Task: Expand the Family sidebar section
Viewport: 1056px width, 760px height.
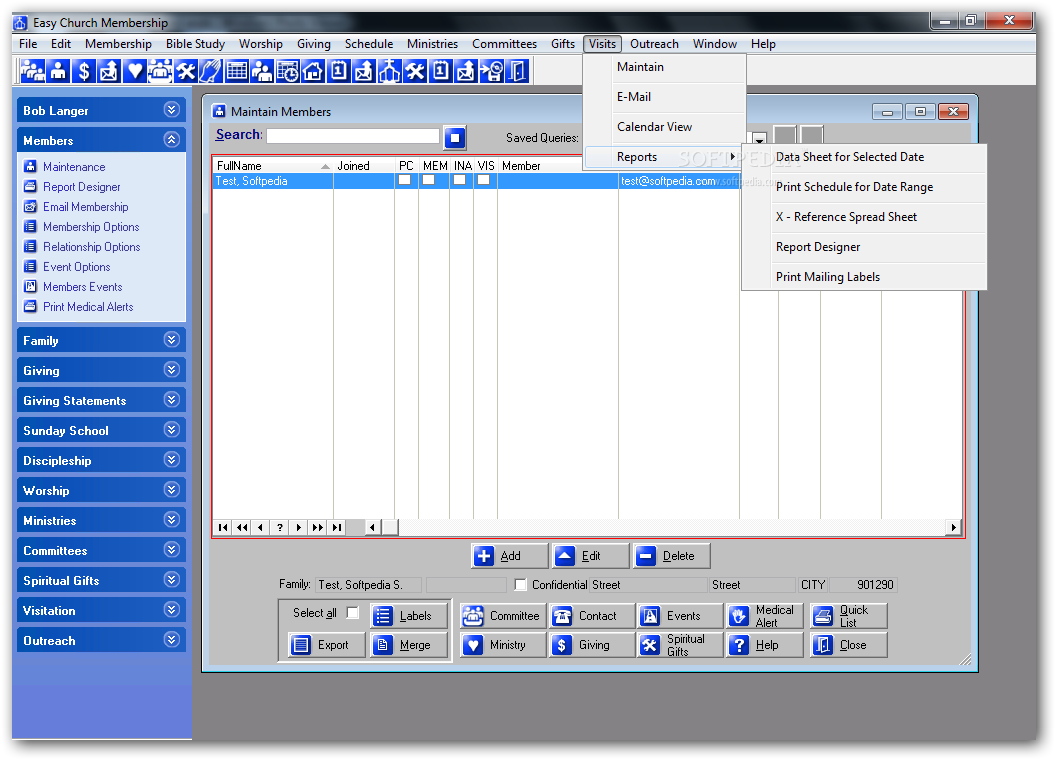Action: click(x=172, y=340)
